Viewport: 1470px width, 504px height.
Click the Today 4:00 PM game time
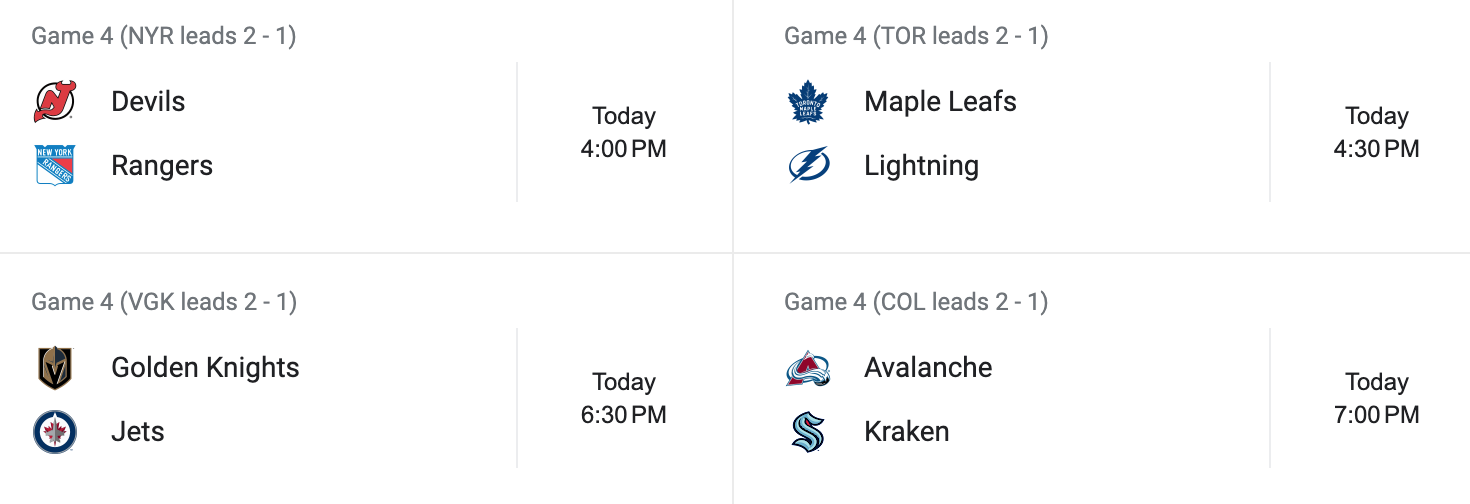click(x=623, y=133)
